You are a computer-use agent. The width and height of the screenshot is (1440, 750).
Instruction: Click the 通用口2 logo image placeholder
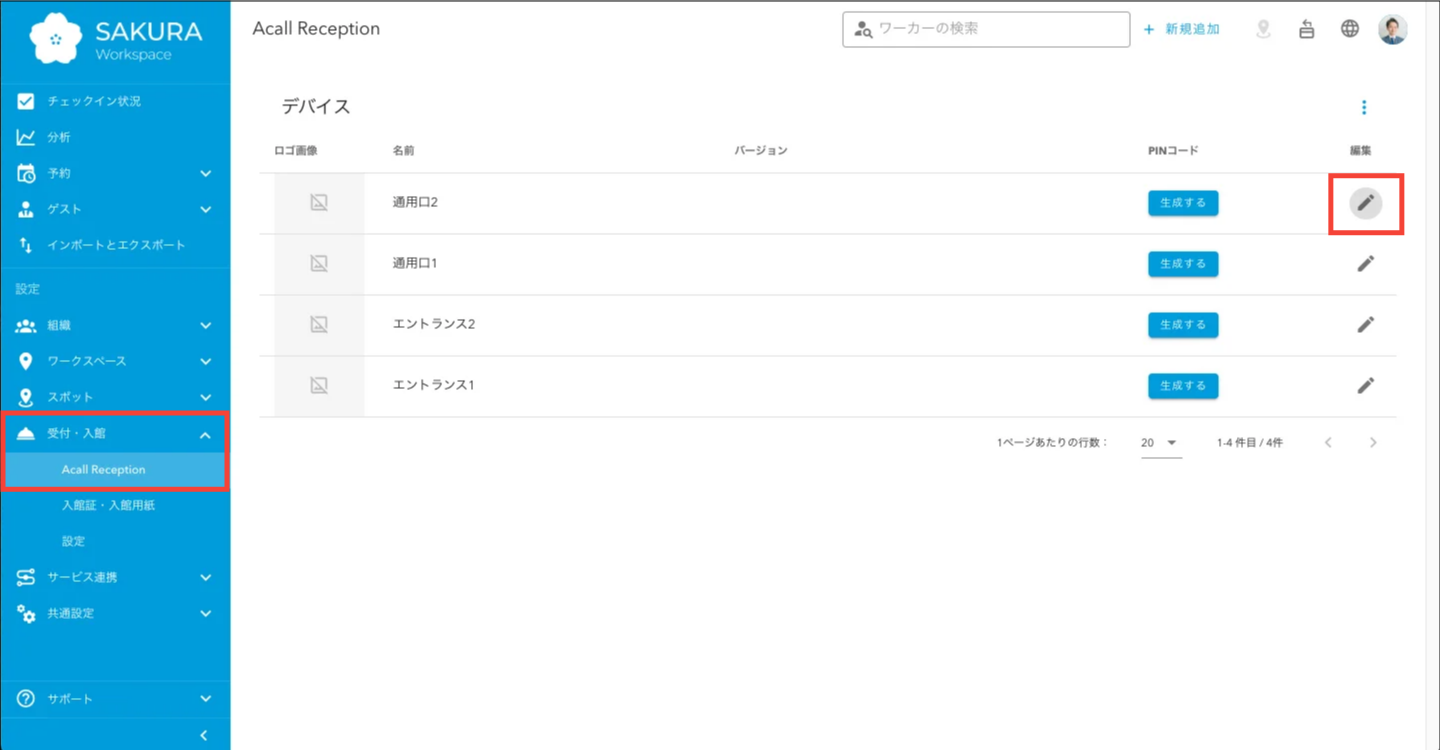click(x=319, y=204)
